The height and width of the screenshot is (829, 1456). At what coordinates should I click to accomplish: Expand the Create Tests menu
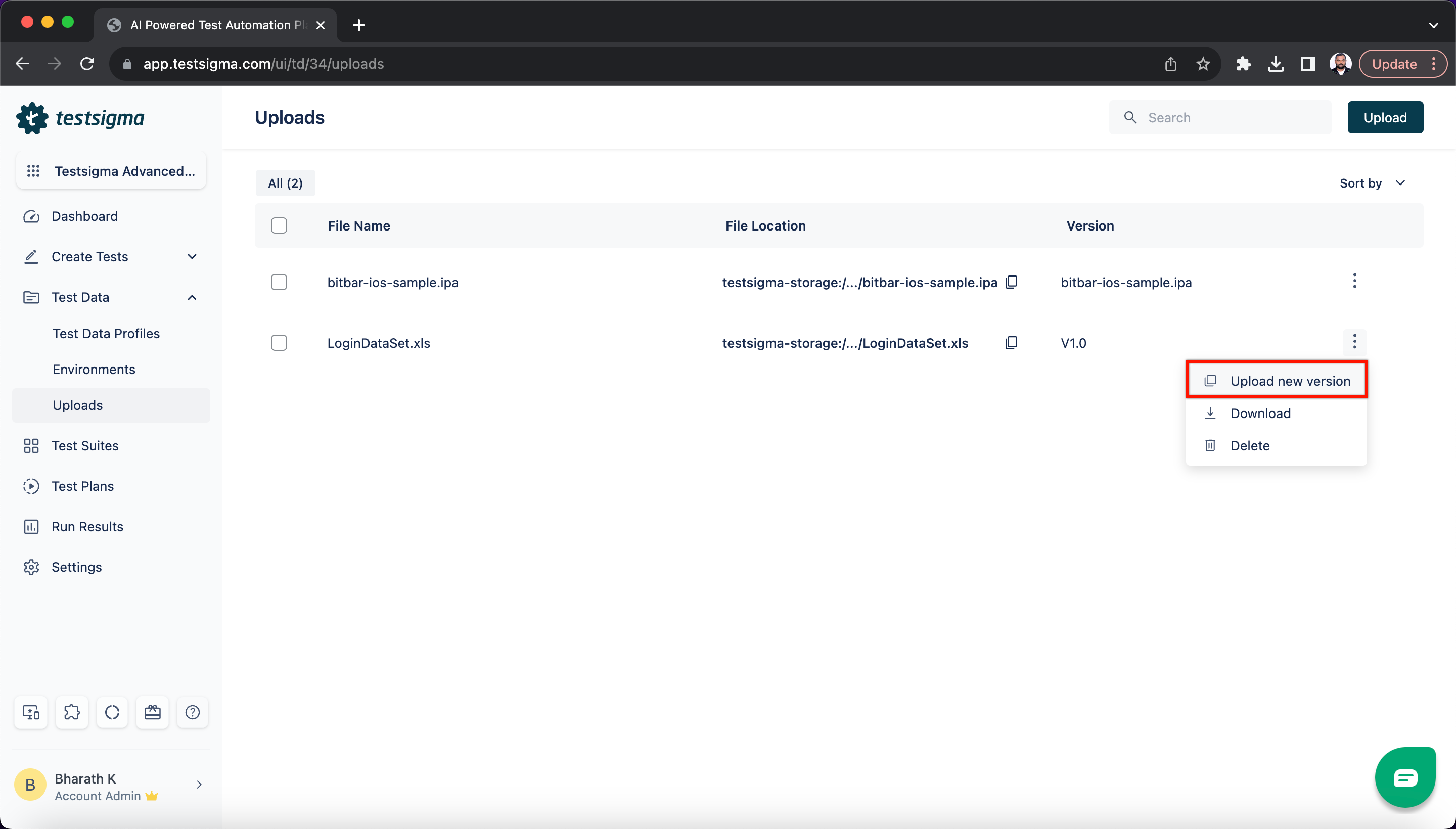coord(192,257)
